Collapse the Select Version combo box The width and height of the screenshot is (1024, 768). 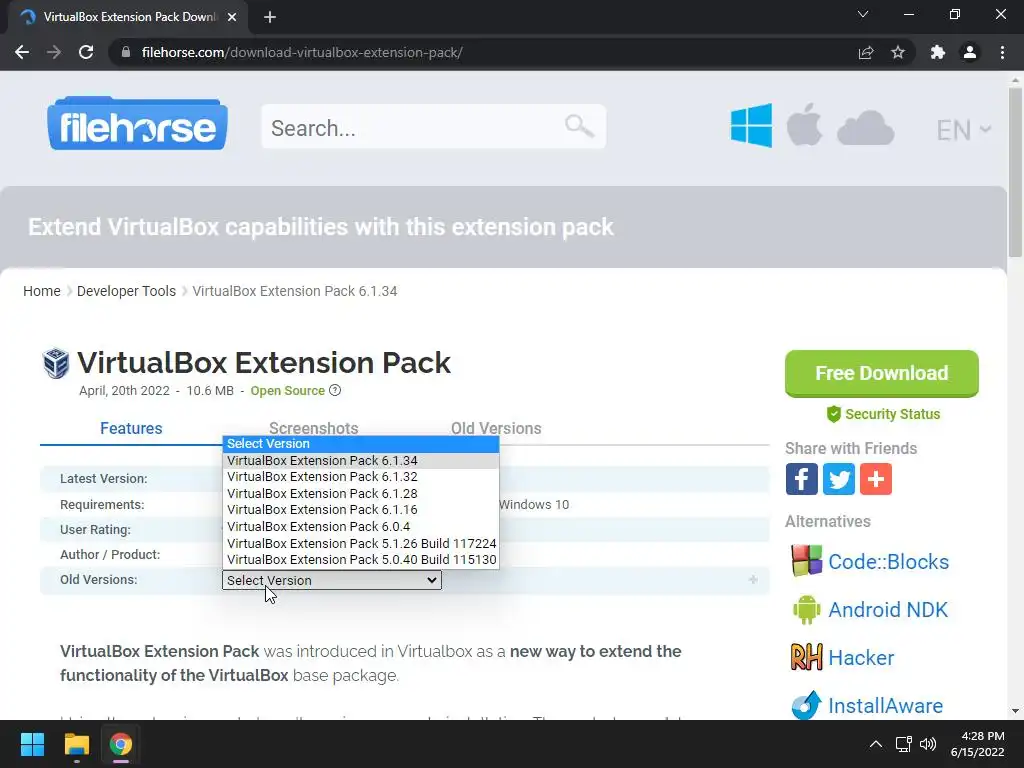[332, 580]
